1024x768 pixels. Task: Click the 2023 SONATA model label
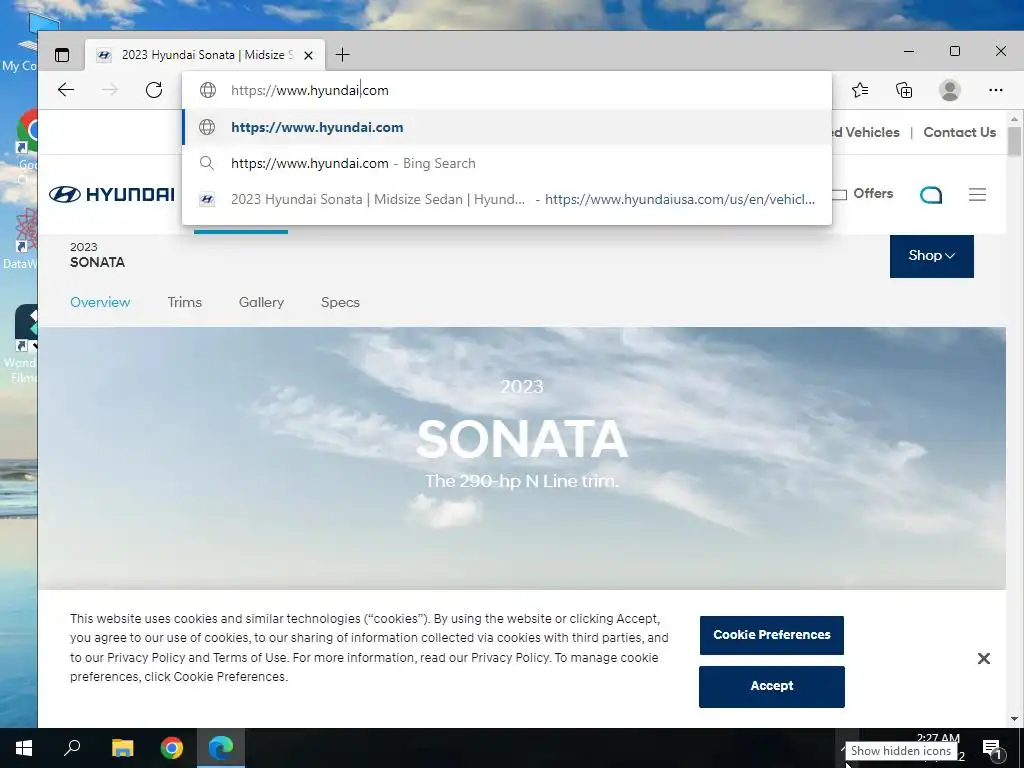tap(97, 255)
